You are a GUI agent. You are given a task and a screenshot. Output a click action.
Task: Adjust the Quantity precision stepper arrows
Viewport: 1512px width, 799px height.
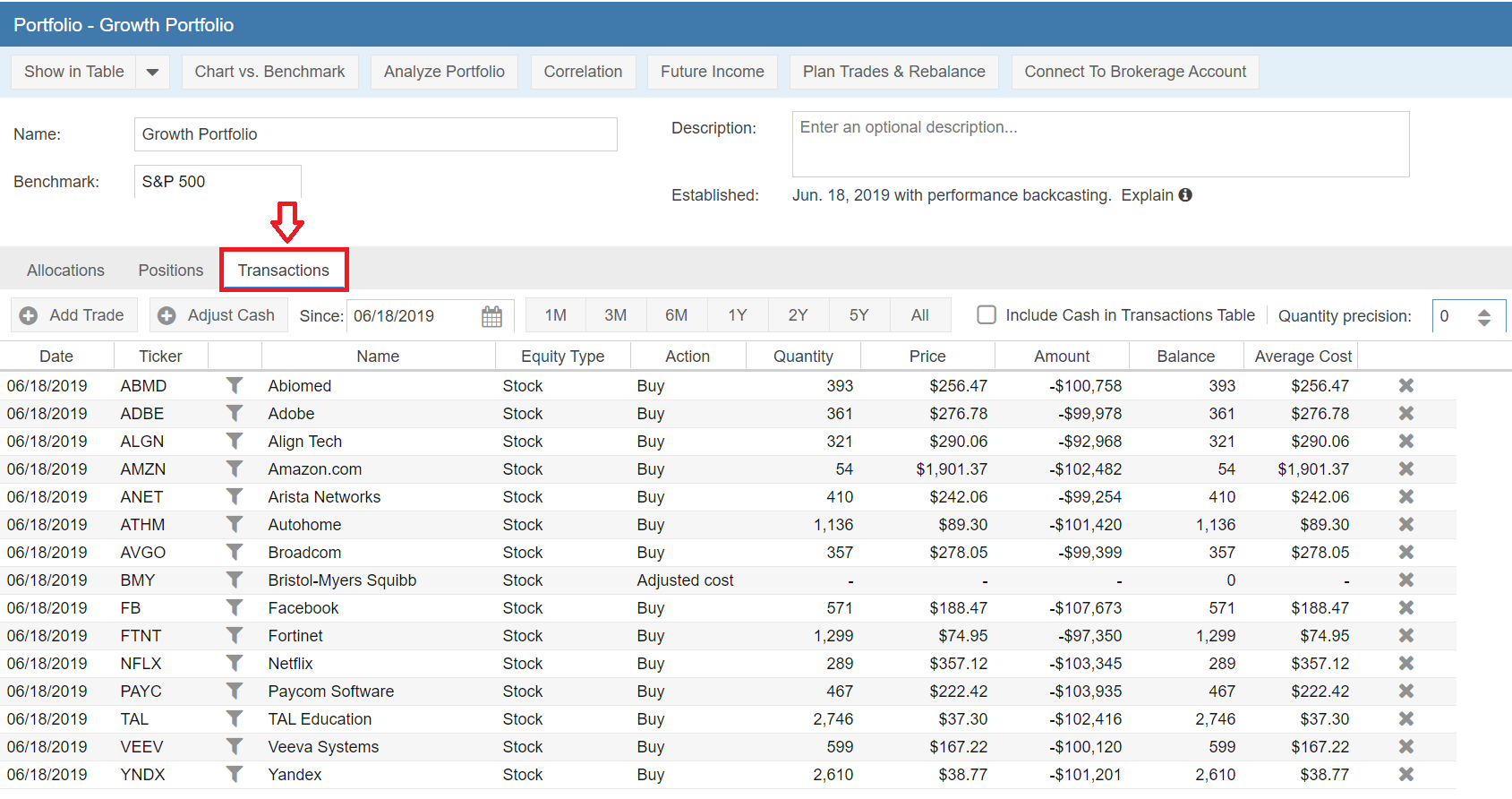(x=1483, y=317)
